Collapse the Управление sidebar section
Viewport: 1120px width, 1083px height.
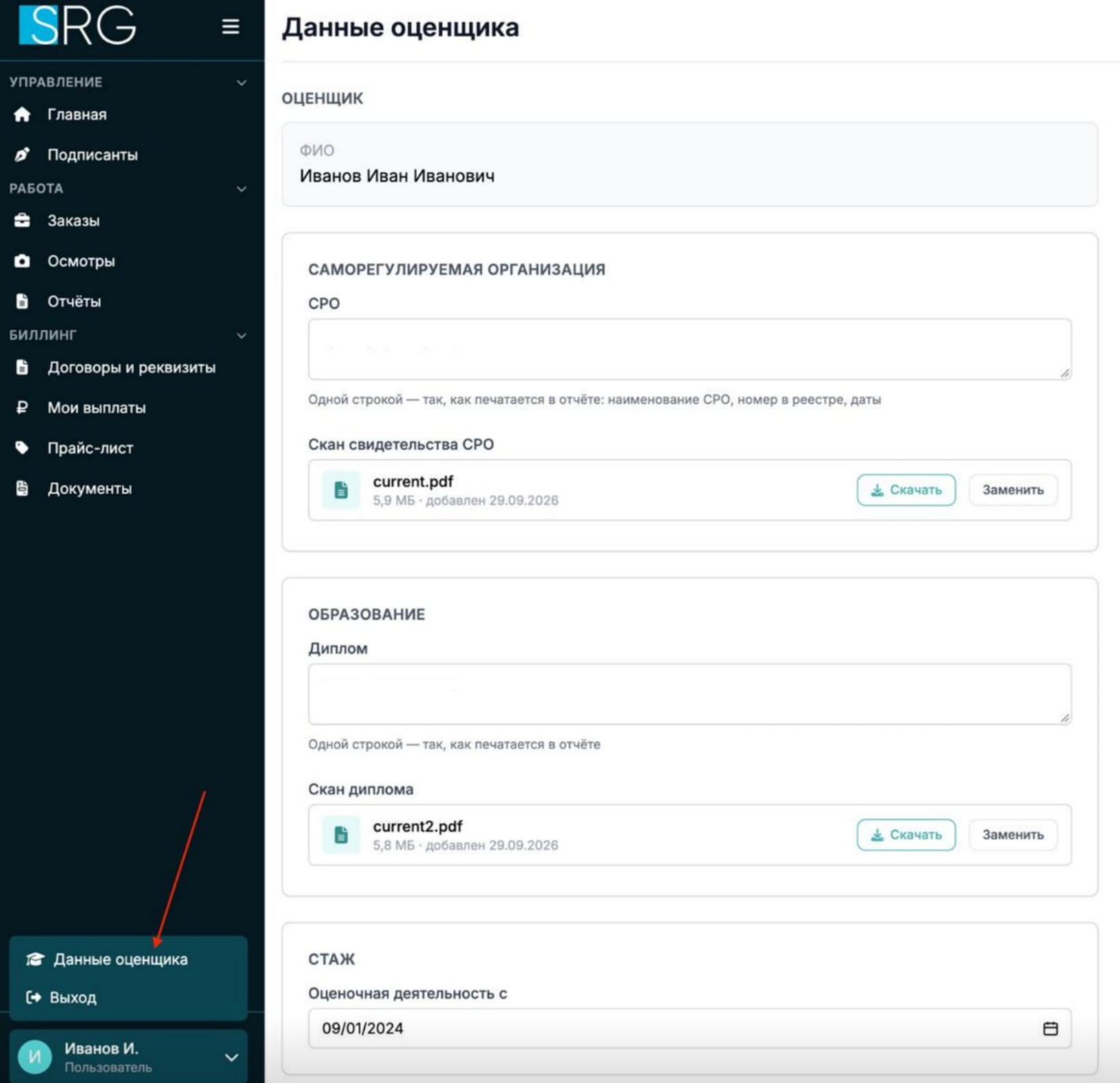pyautogui.click(x=241, y=83)
